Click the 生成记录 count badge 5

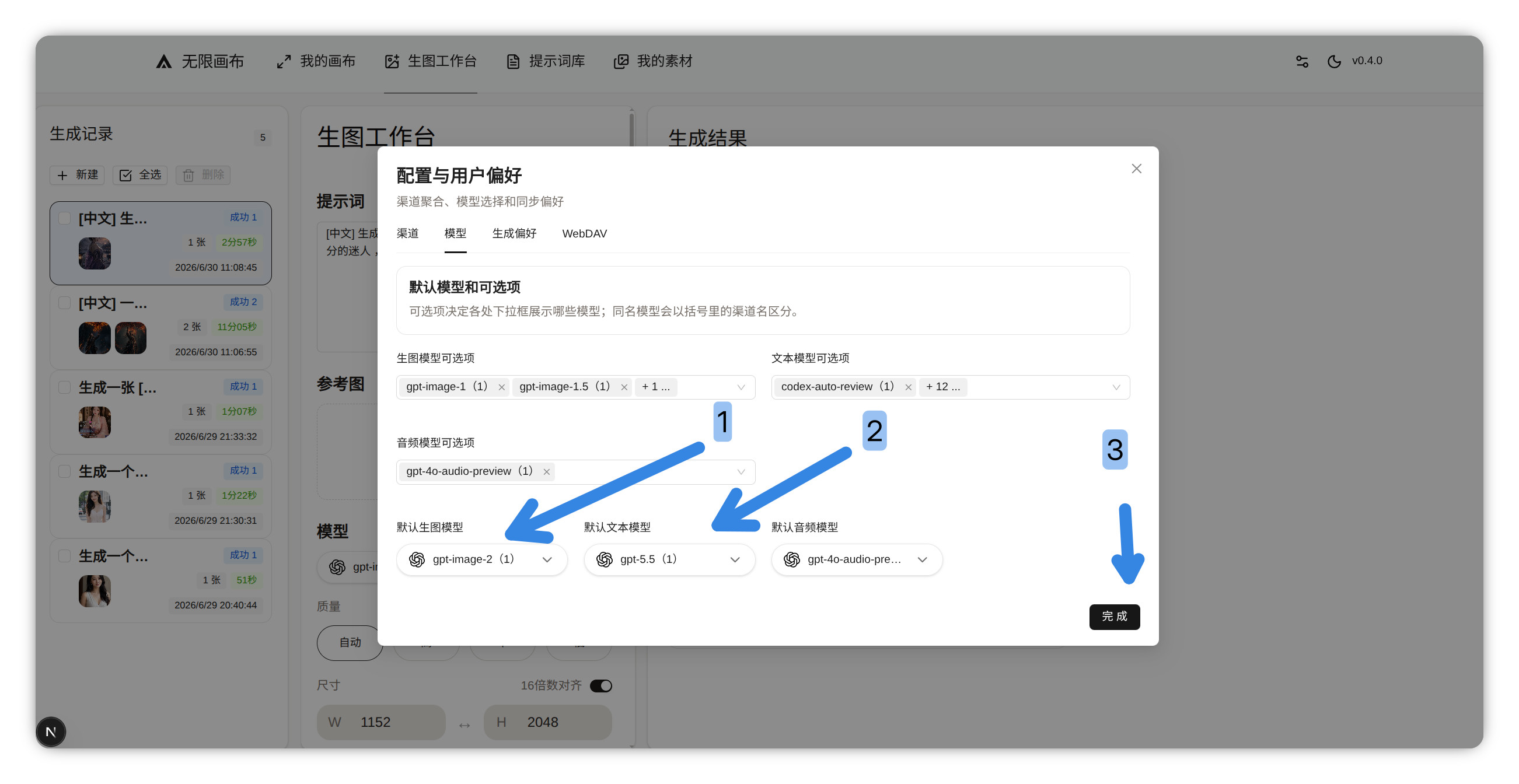tap(263, 137)
